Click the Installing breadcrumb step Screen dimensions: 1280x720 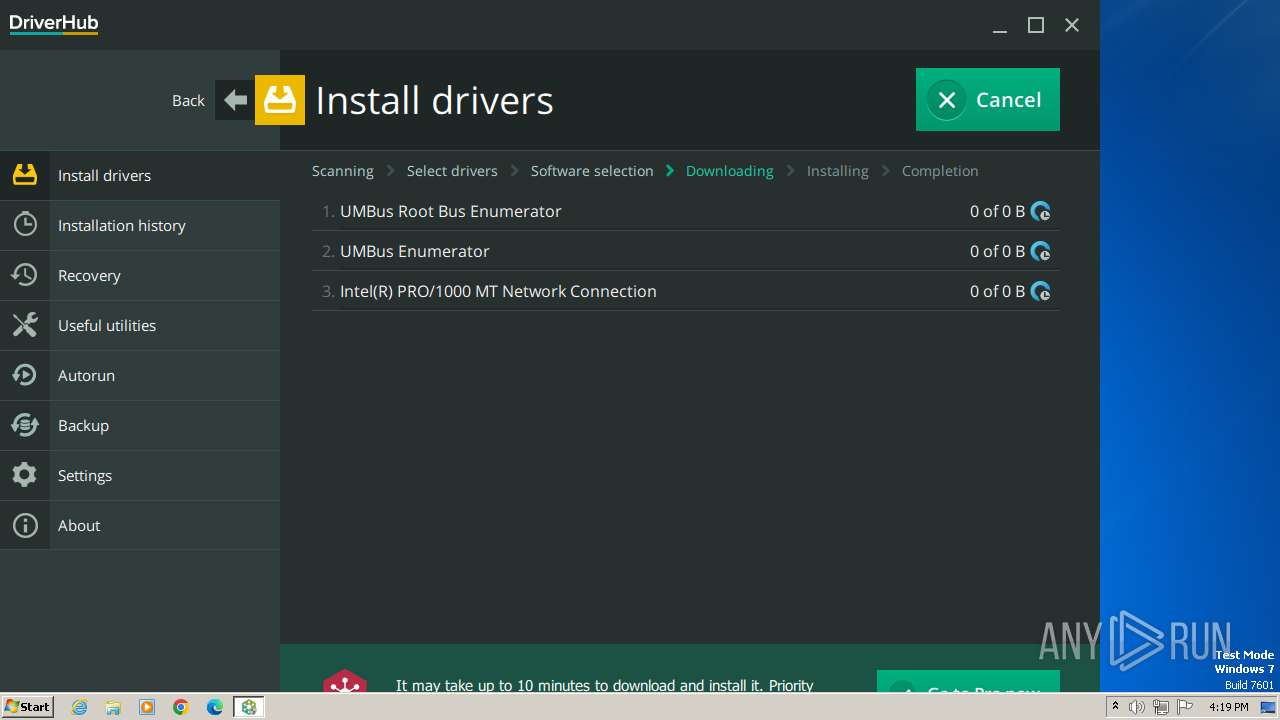(838, 171)
